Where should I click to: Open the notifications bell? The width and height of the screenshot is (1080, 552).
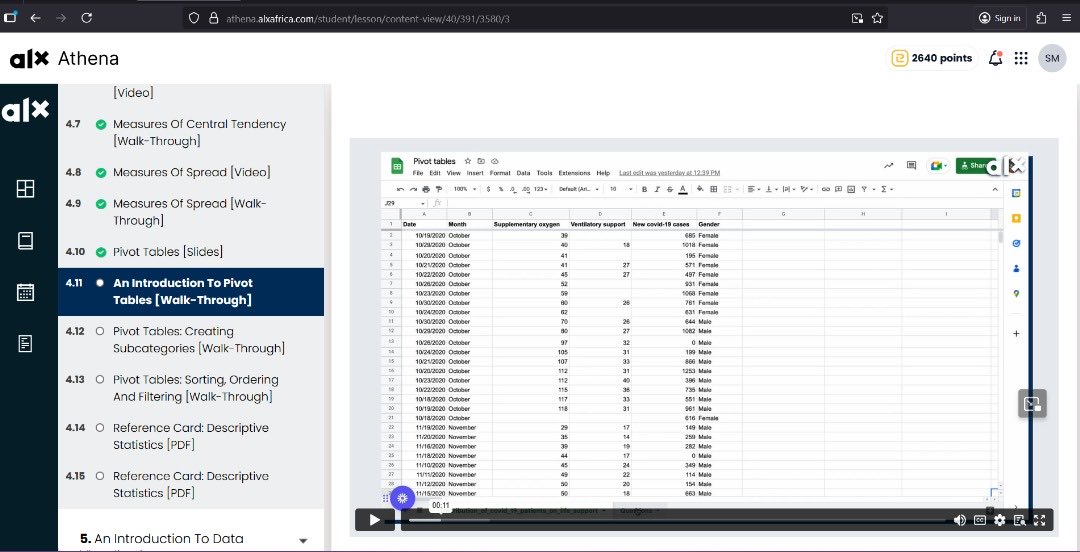995,59
